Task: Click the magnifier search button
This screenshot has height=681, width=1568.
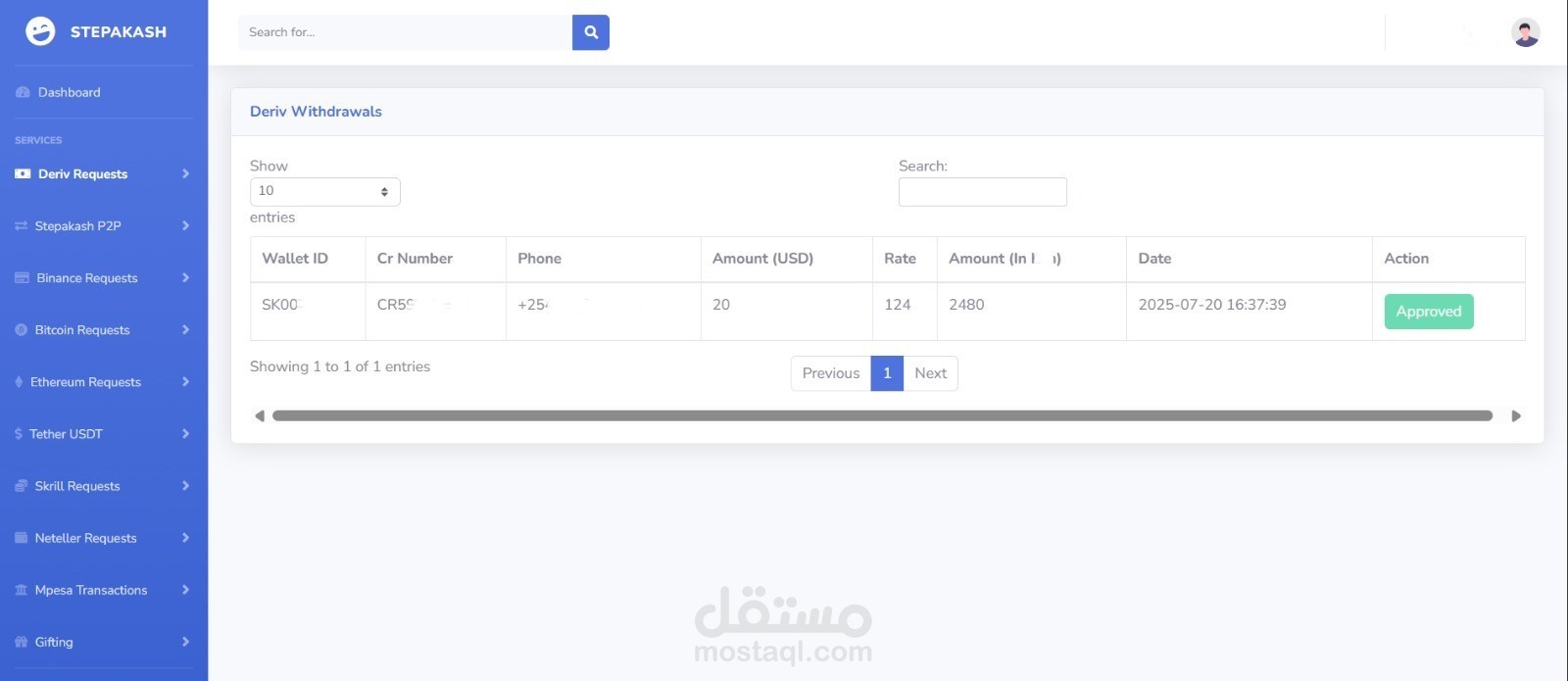Action: tap(591, 32)
